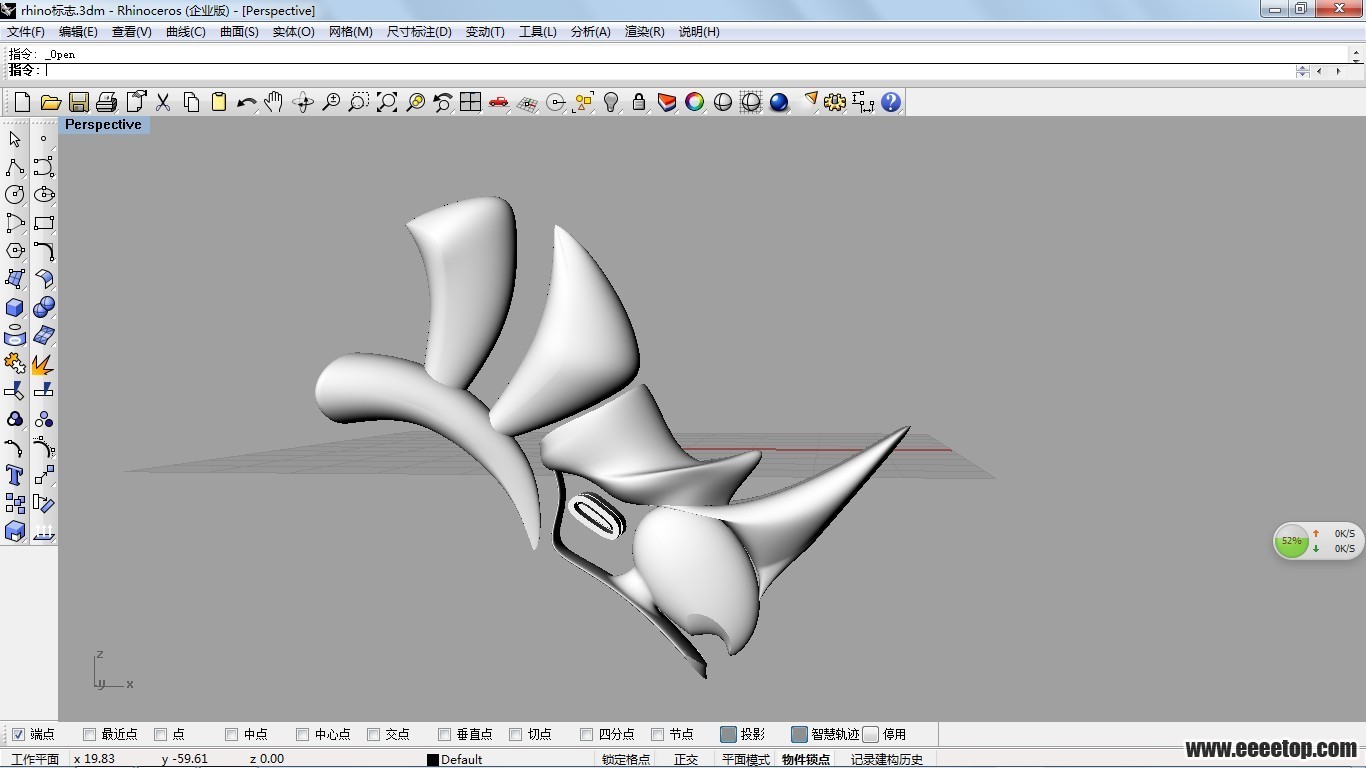The width and height of the screenshot is (1366, 768).
Task: Click the New file icon
Action: pyautogui.click(x=22, y=102)
